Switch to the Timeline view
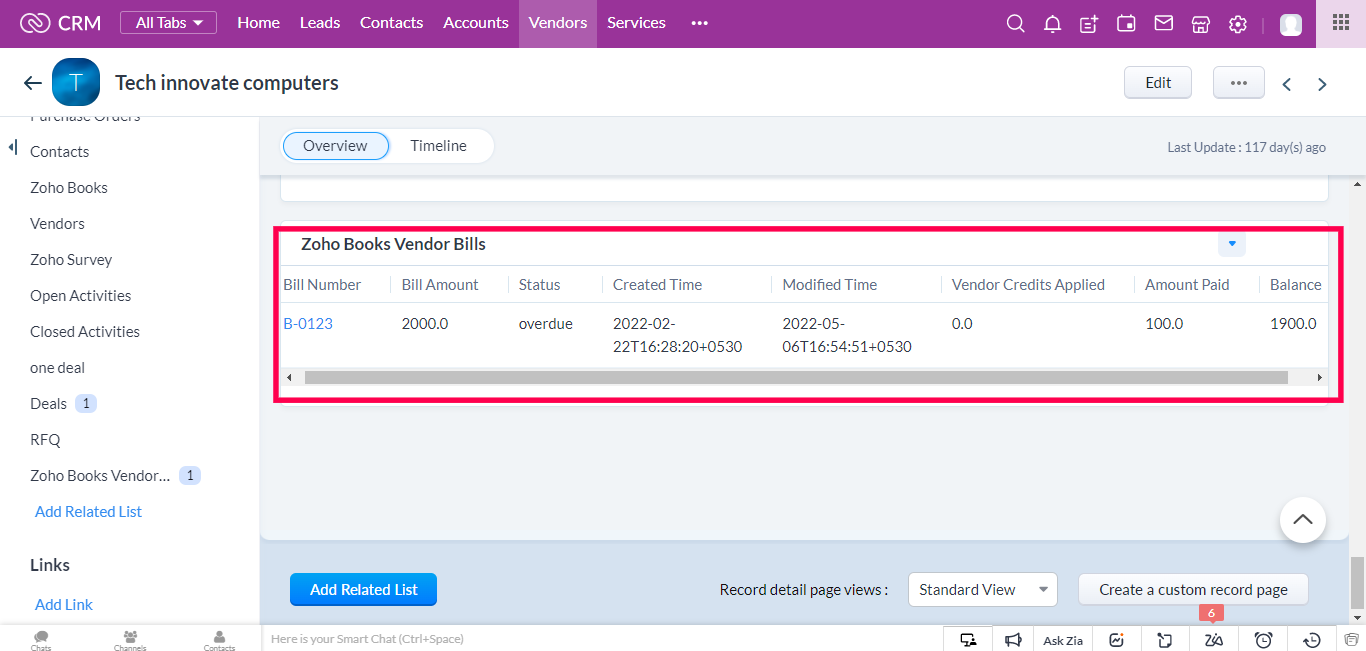 click(438, 146)
